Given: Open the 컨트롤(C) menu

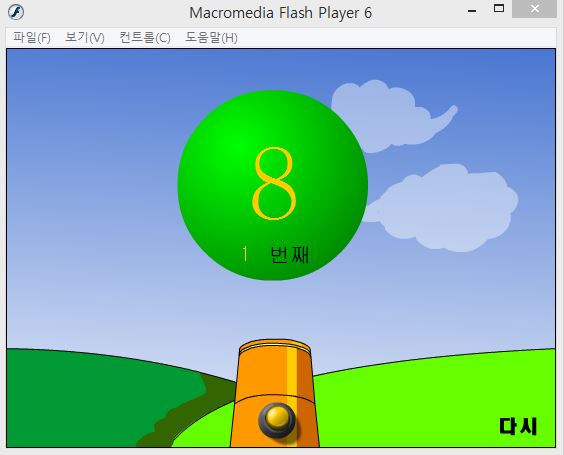Looking at the screenshot, I should [x=145, y=37].
